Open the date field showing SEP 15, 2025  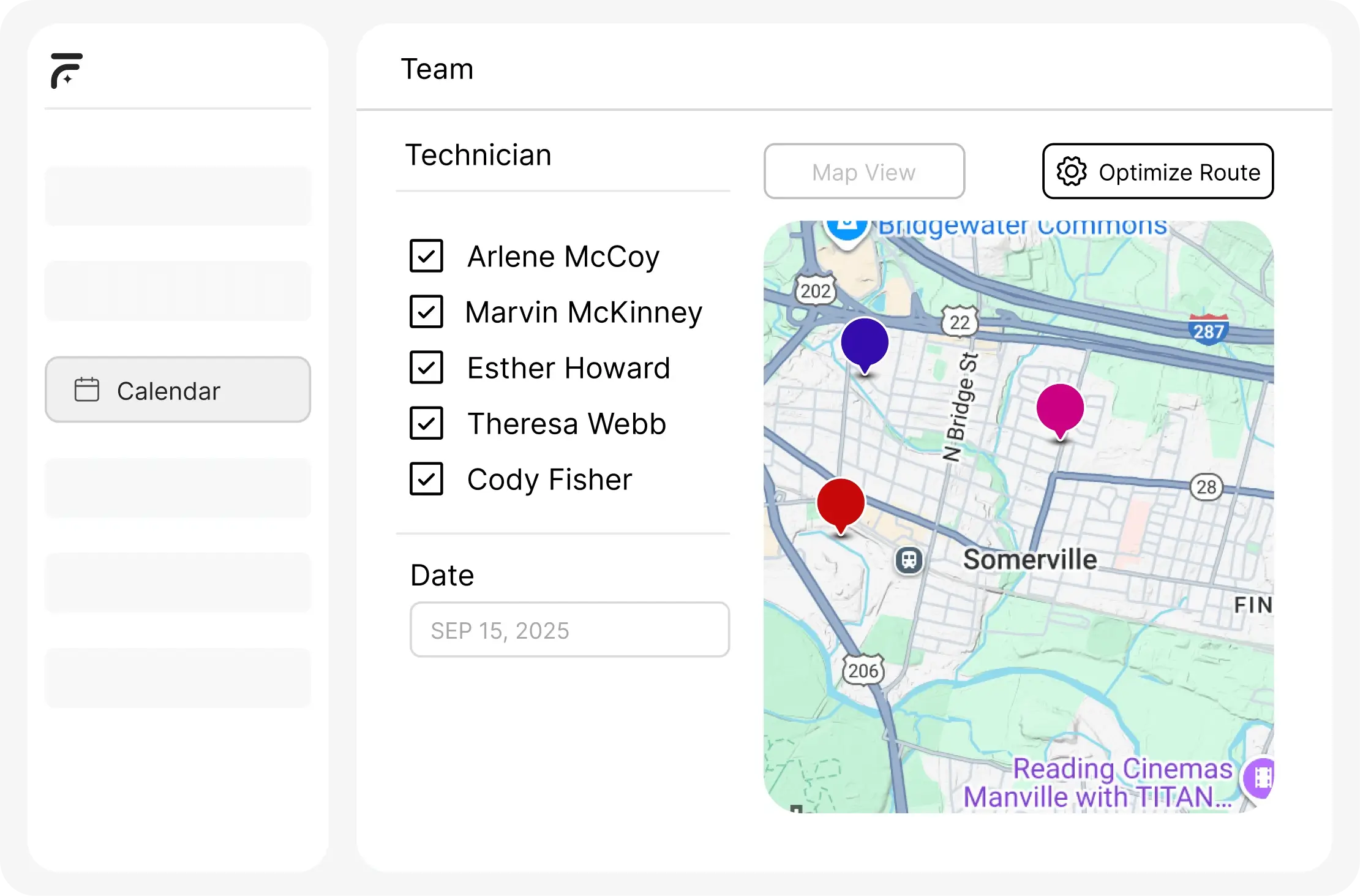[569, 630]
